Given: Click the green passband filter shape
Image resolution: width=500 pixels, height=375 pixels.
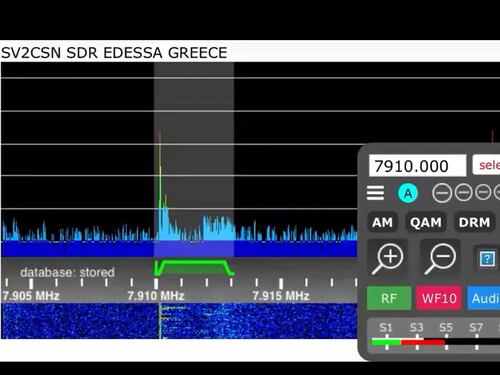Looking at the screenshot, I should click(x=194, y=268).
